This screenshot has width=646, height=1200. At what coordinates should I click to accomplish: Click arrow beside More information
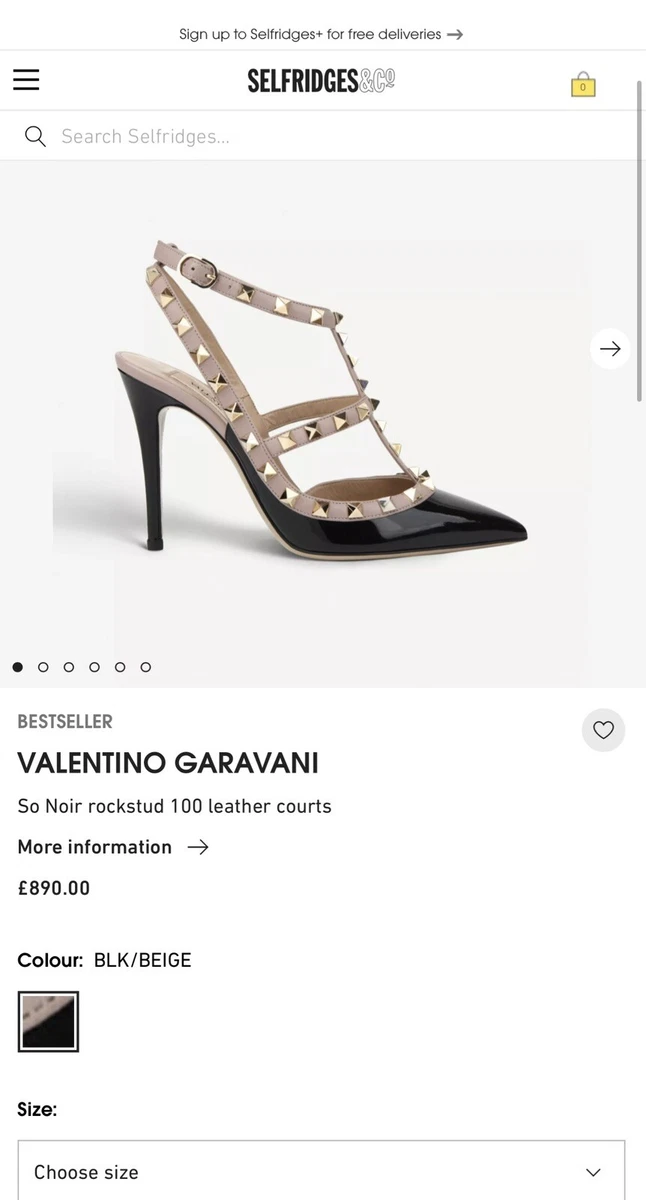[198, 847]
